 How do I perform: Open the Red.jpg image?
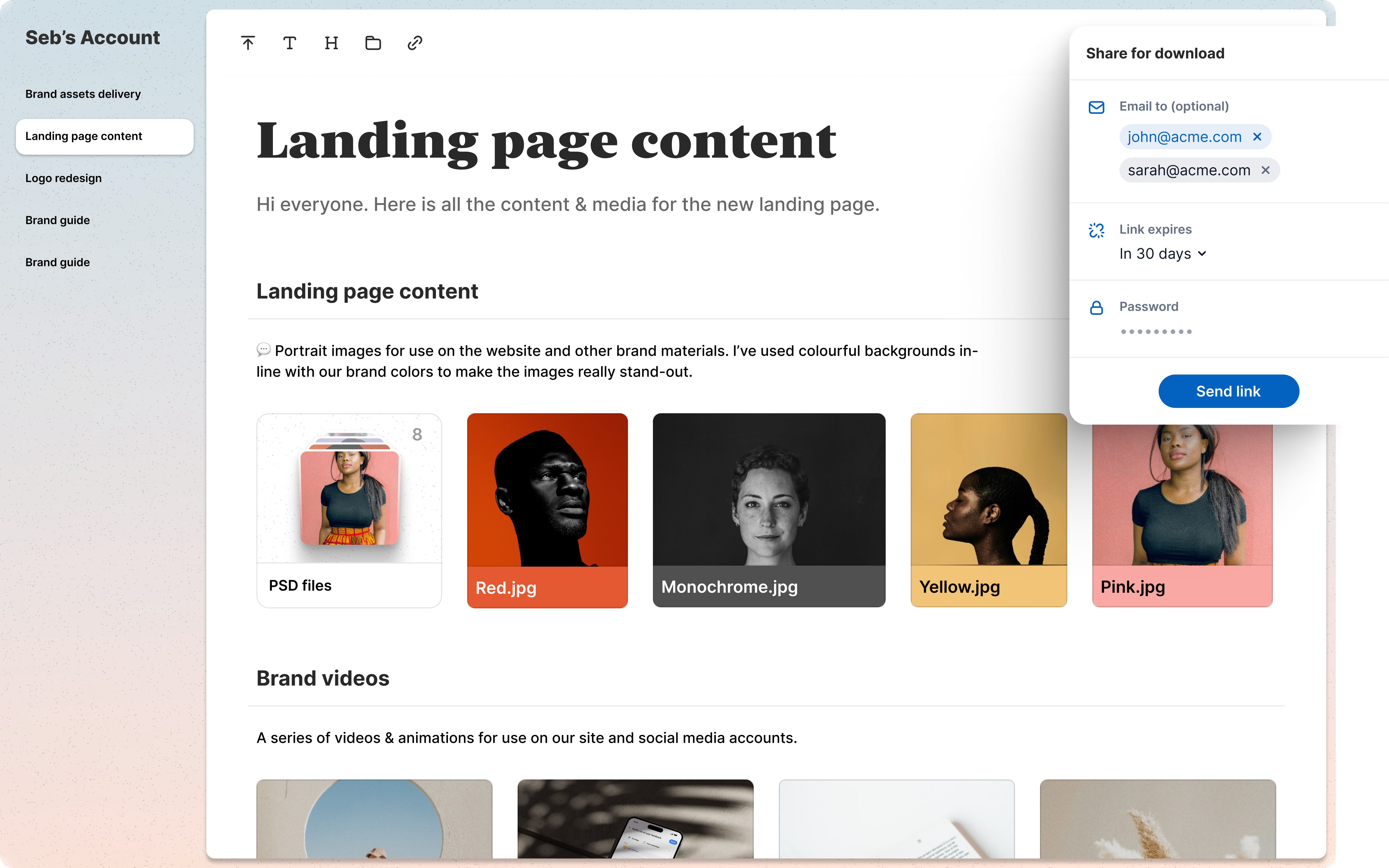click(x=547, y=510)
